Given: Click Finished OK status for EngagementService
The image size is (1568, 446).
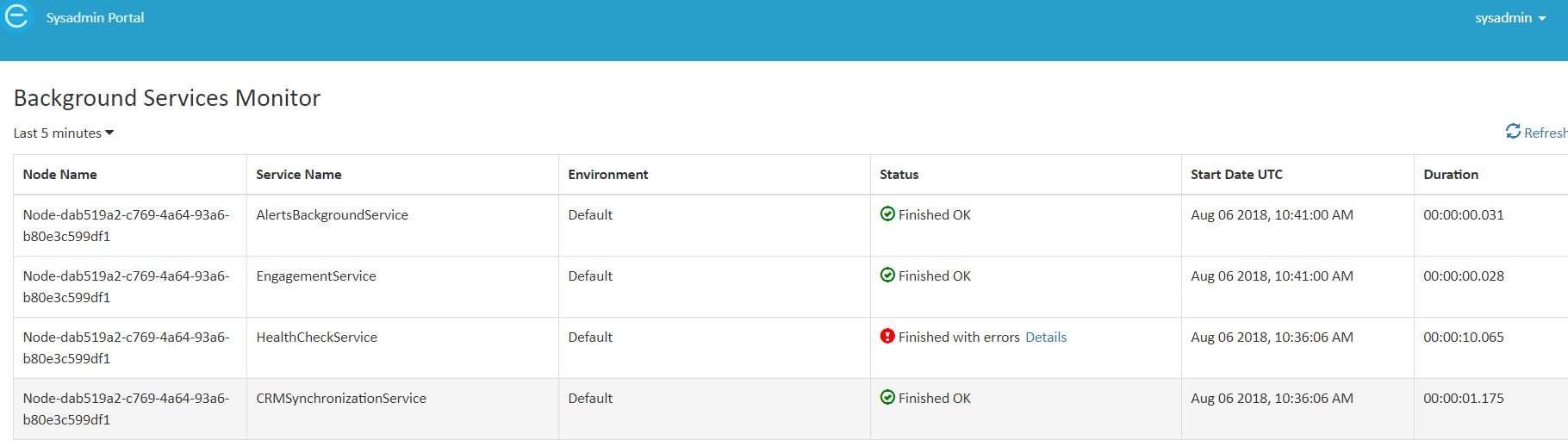Looking at the screenshot, I should click(x=935, y=276).
